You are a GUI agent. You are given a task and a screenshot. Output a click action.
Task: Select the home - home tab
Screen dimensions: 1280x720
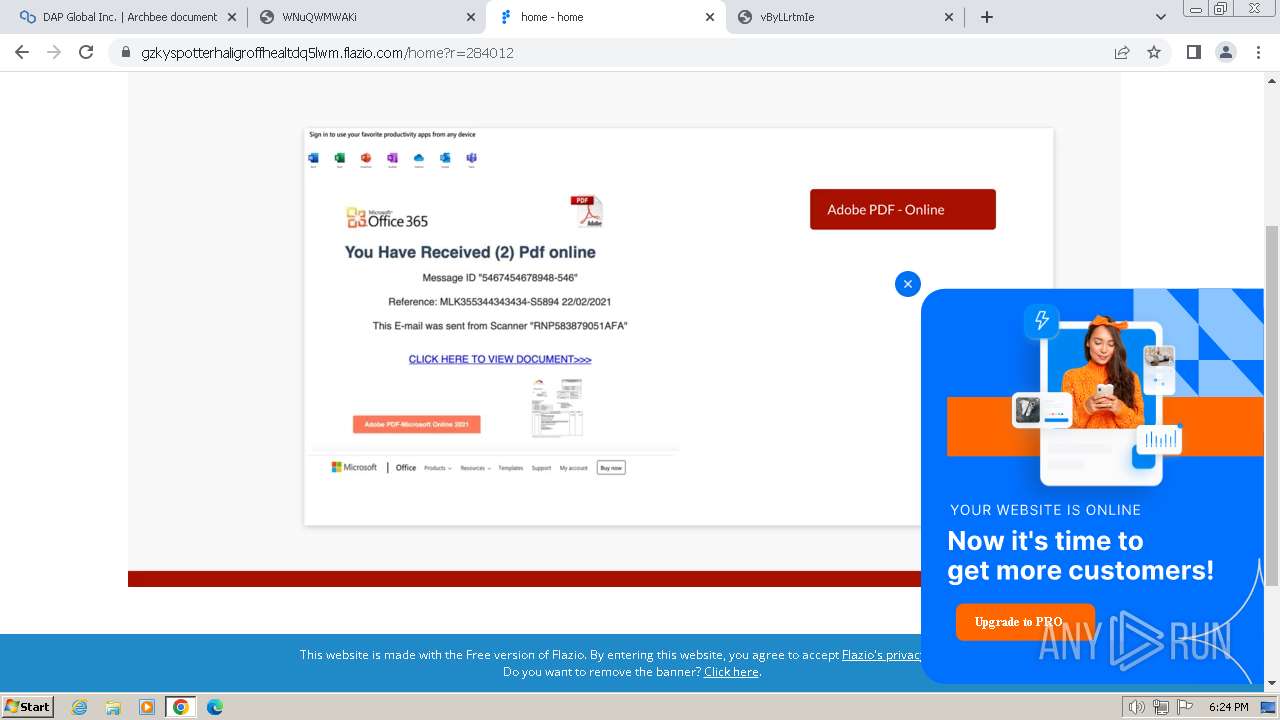click(x=605, y=17)
